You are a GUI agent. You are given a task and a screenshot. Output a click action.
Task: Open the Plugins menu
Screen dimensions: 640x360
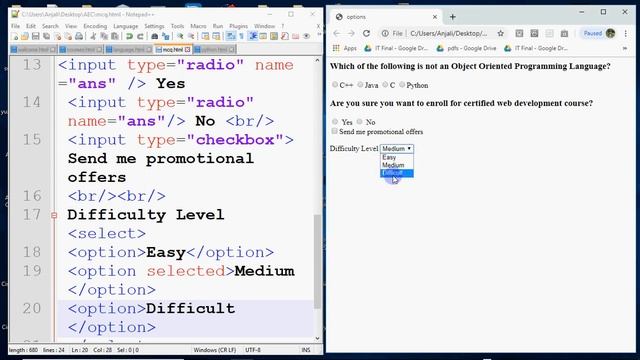coord(238,26)
